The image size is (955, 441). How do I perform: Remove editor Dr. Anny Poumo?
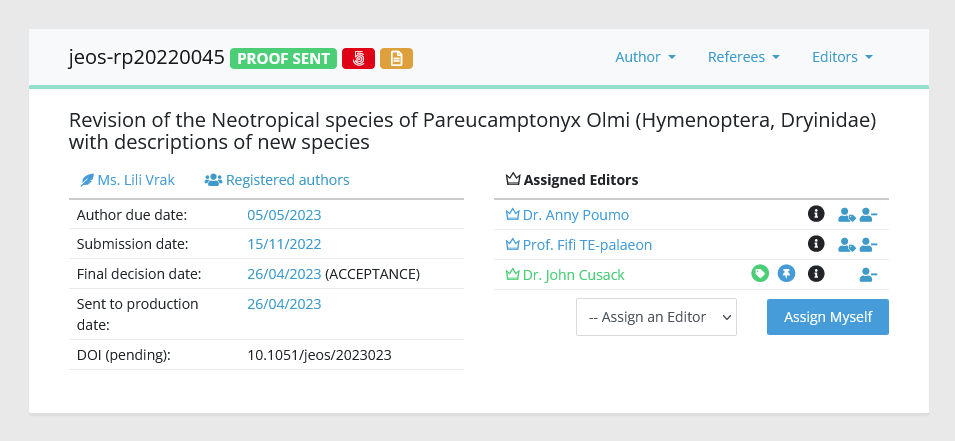coord(869,214)
